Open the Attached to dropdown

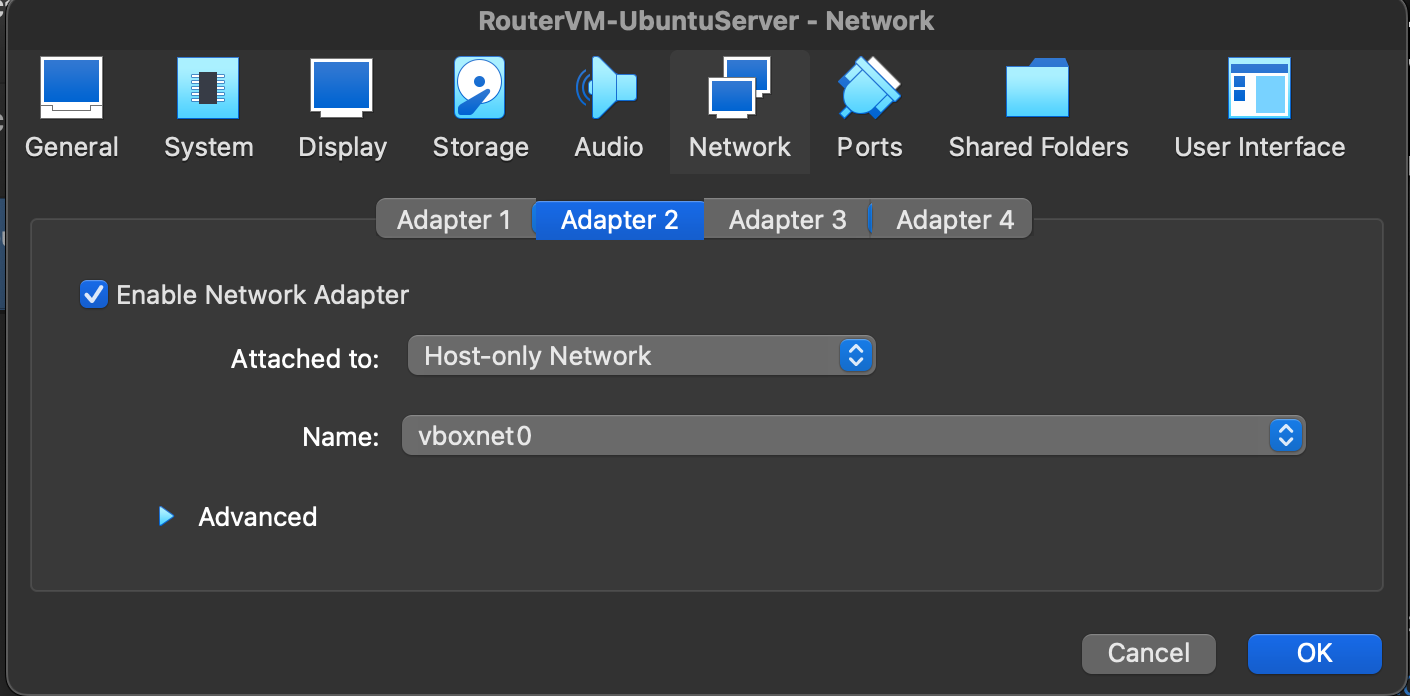pyautogui.click(x=640, y=355)
